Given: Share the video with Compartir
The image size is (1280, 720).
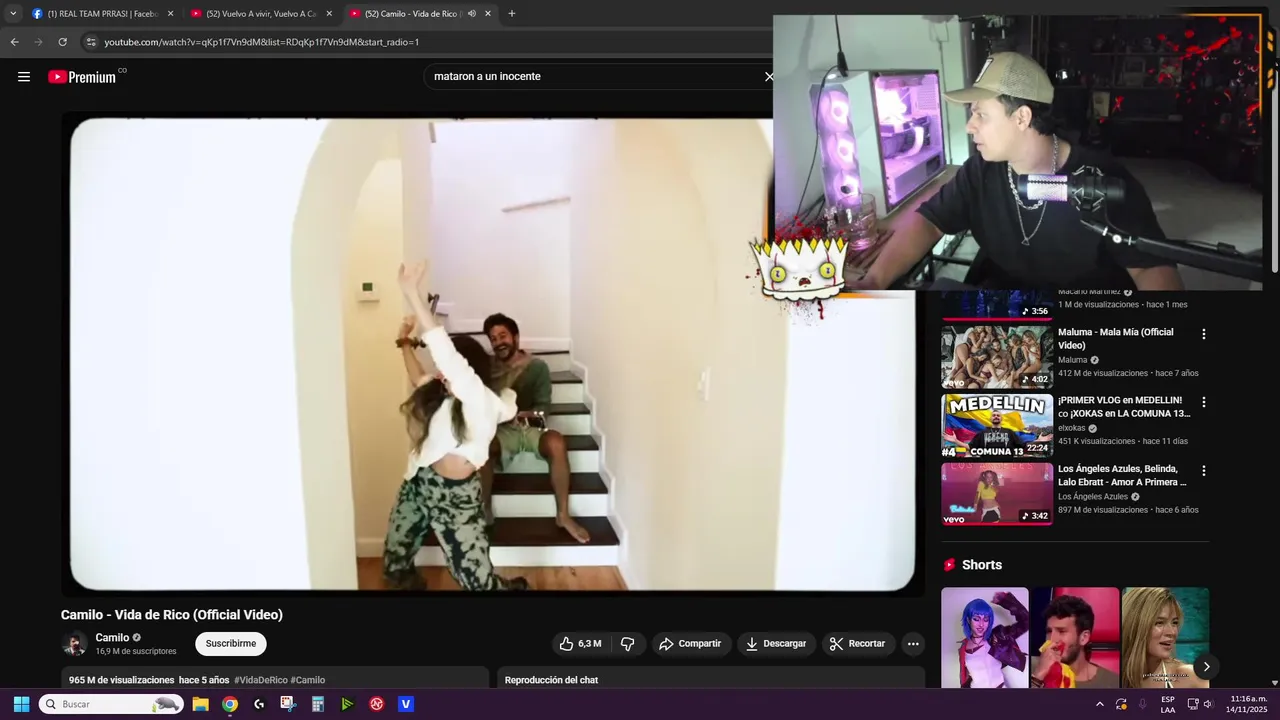Looking at the screenshot, I should coord(690,644).
